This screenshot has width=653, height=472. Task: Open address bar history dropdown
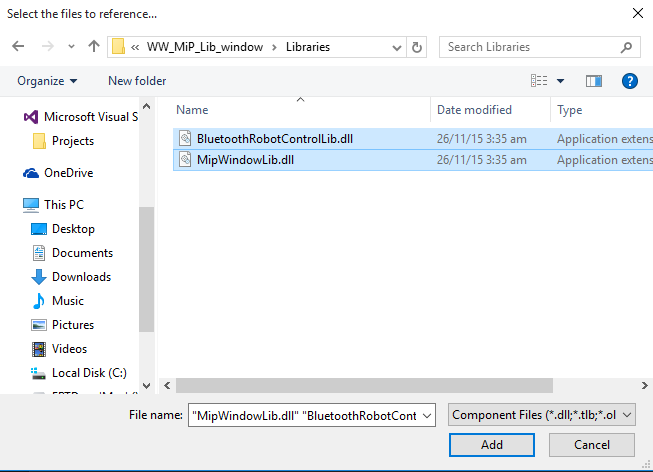coord(397,47)
